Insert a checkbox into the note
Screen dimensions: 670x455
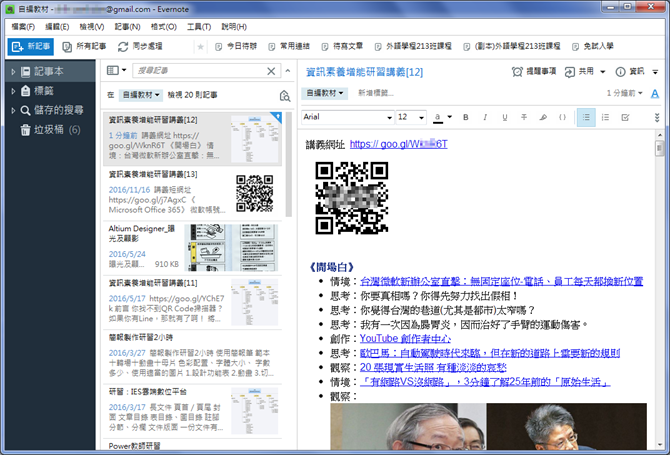[x=625, y=117]
